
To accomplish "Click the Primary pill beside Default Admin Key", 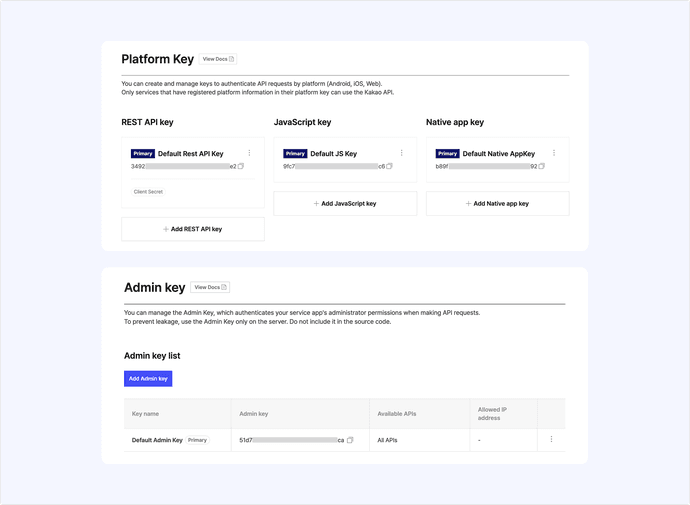I will [197, 440].
